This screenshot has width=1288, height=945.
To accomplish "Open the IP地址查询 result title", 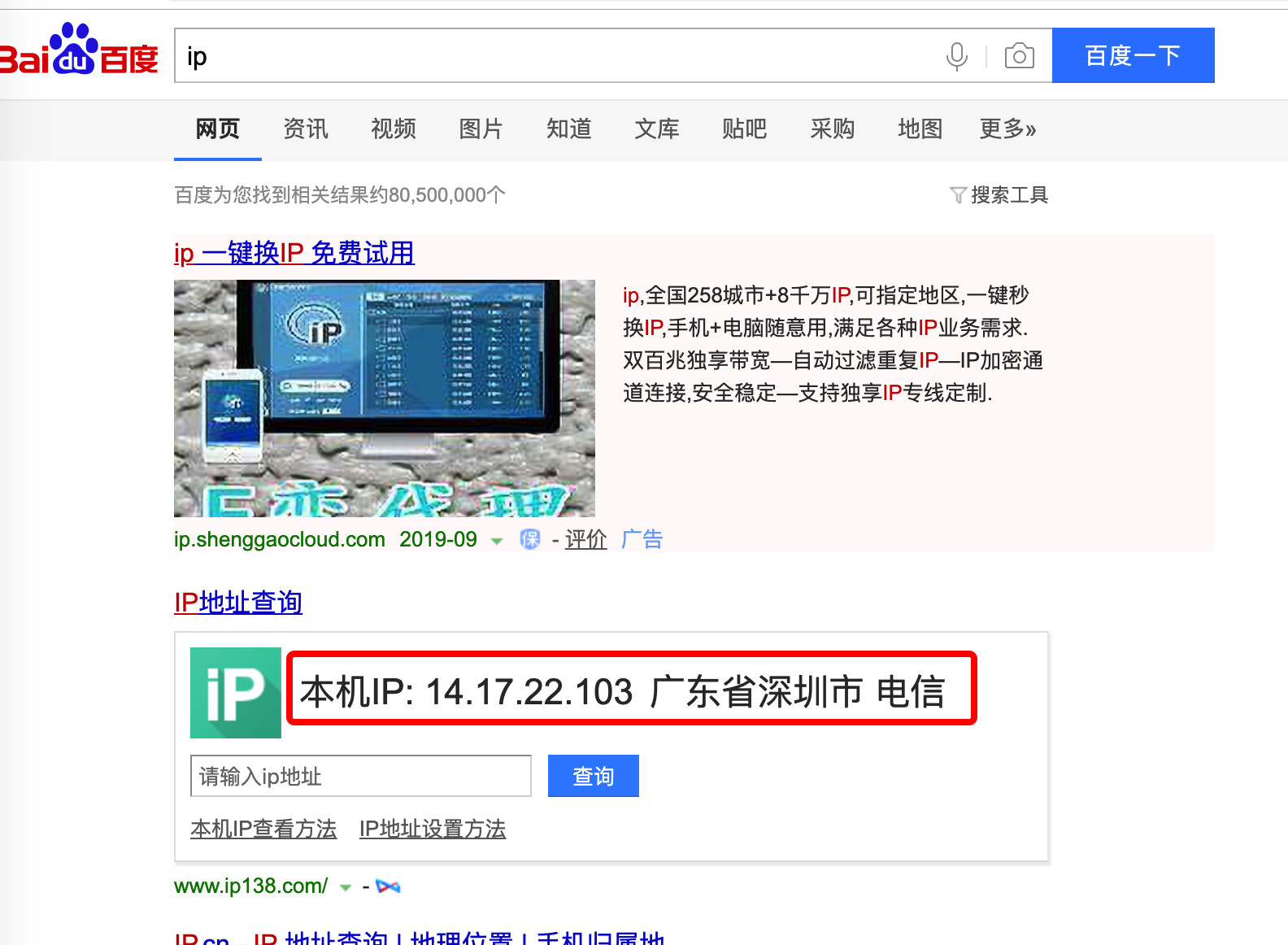I will point(238,603).
